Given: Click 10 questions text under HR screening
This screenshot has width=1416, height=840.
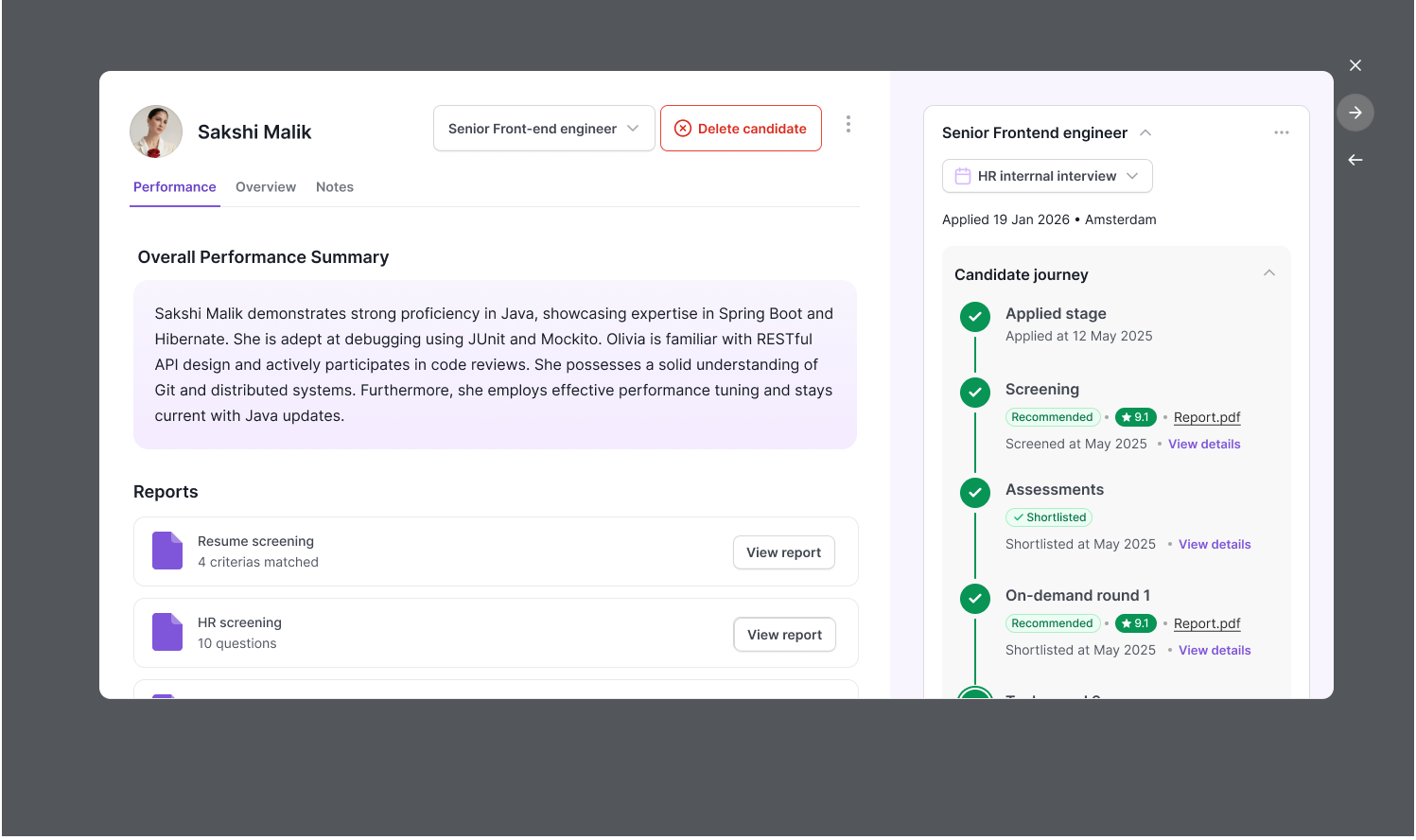Looking at the screenshot, I should 237,643.
